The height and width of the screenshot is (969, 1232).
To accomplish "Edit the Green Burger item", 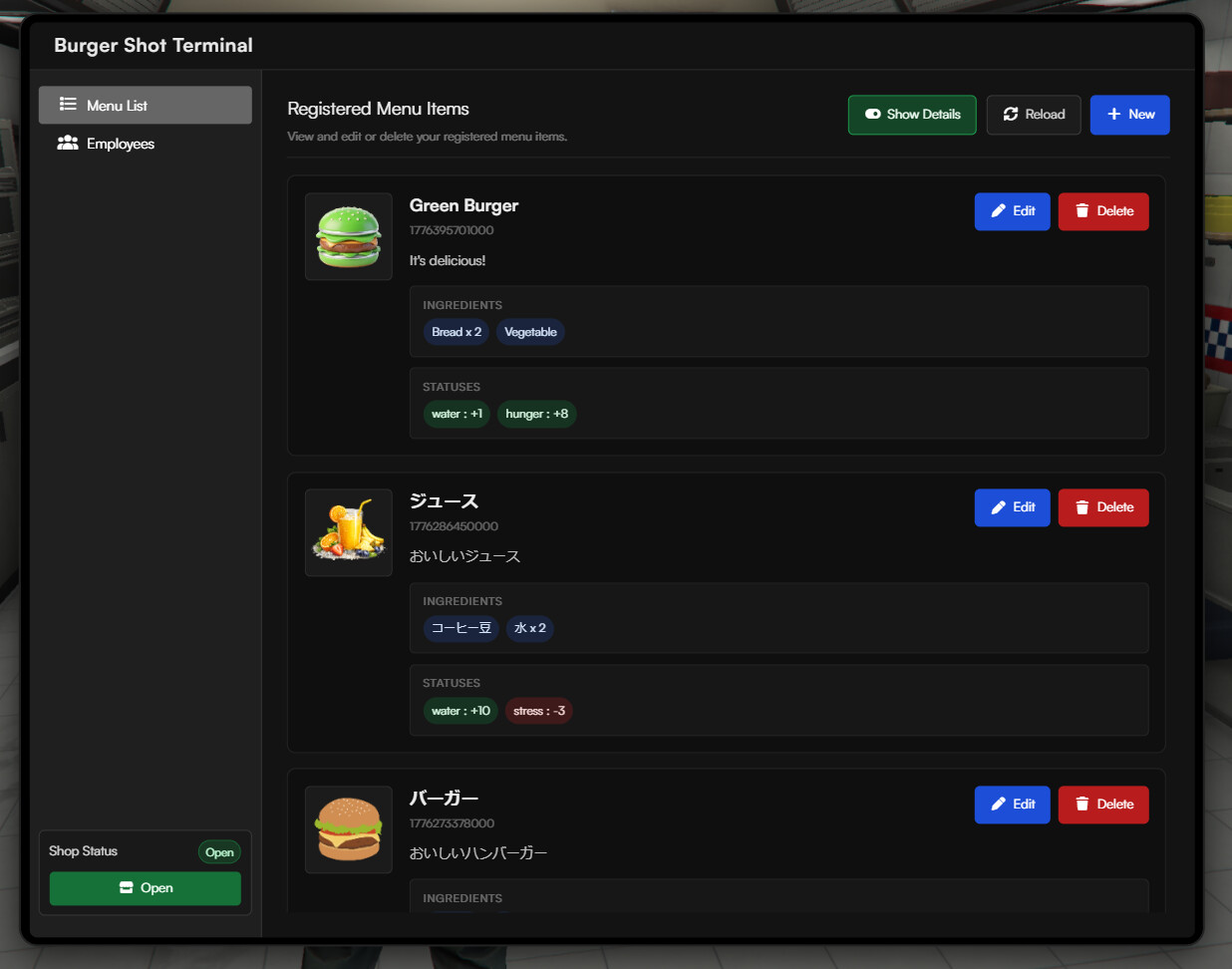I will (1012, 211).
